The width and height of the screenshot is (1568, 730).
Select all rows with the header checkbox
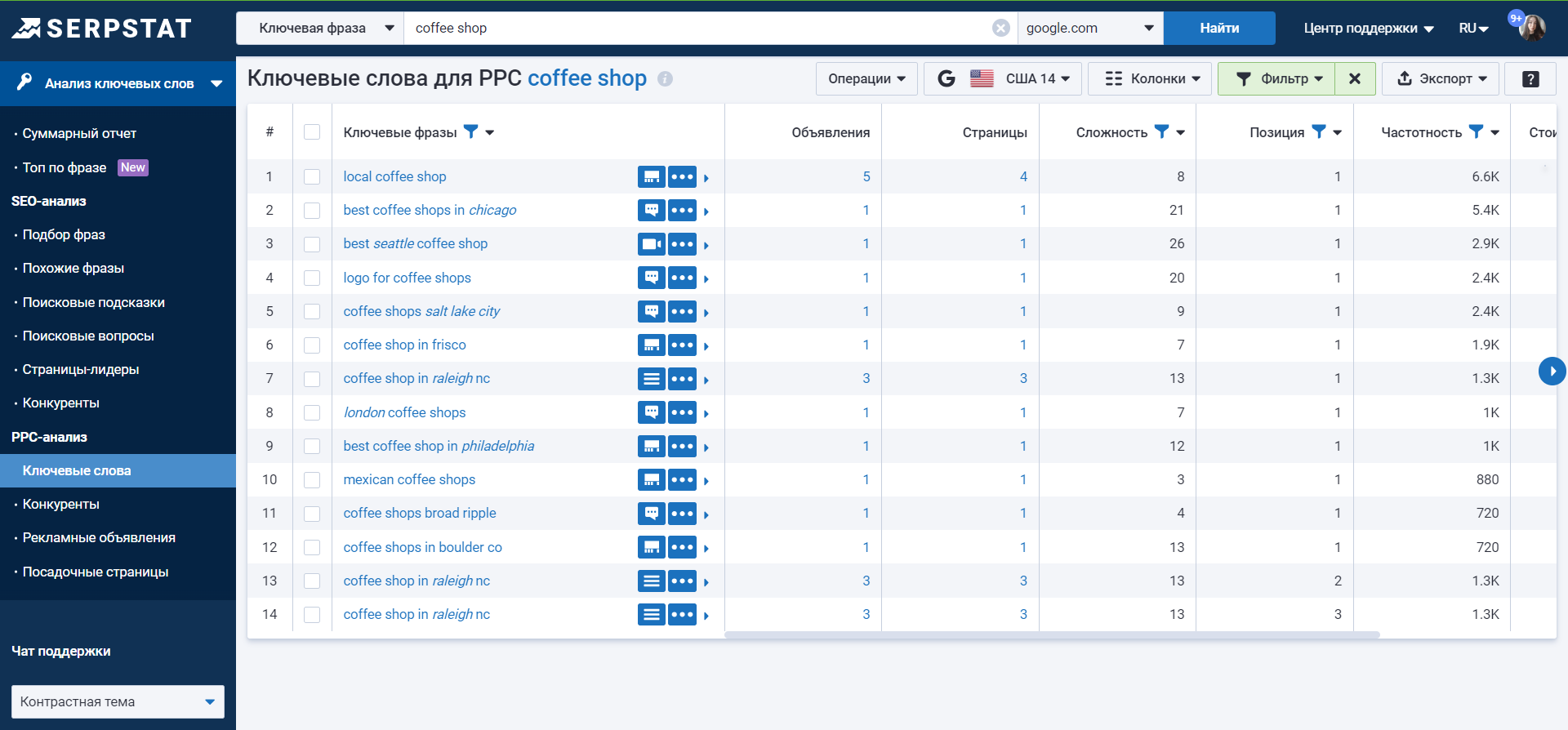click(x=312, y=131)
